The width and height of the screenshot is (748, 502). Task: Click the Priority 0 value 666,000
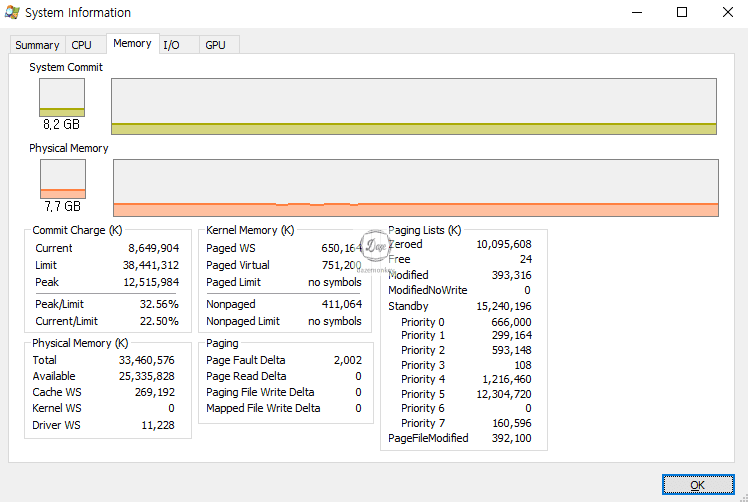tap(511, 322)
